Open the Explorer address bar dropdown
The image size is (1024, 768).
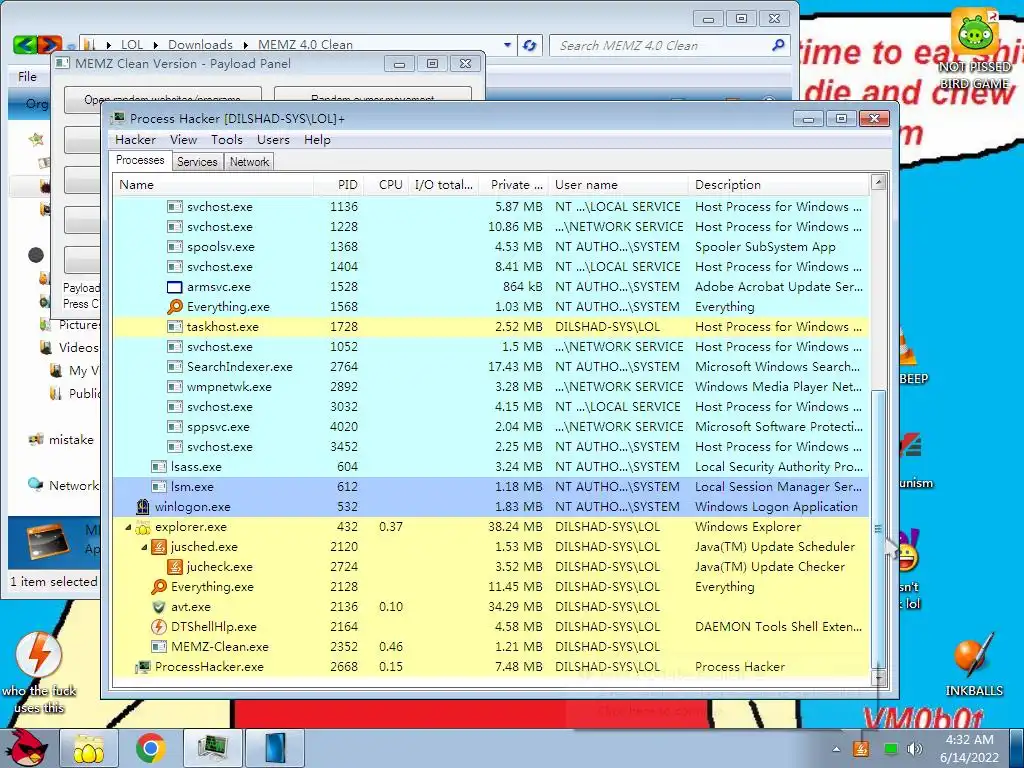(x=507, y=45)
